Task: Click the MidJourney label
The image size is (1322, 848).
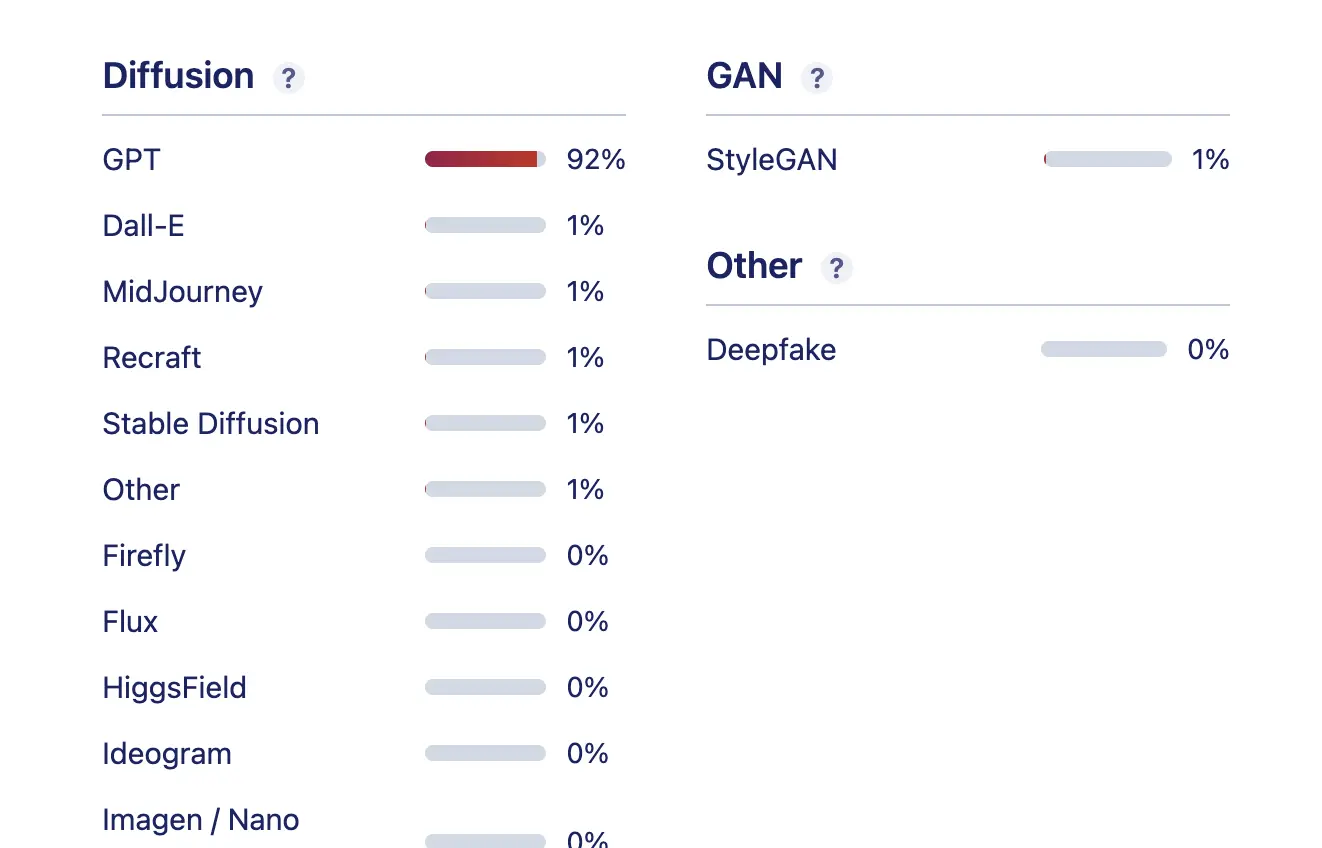Action: (182, 292)
